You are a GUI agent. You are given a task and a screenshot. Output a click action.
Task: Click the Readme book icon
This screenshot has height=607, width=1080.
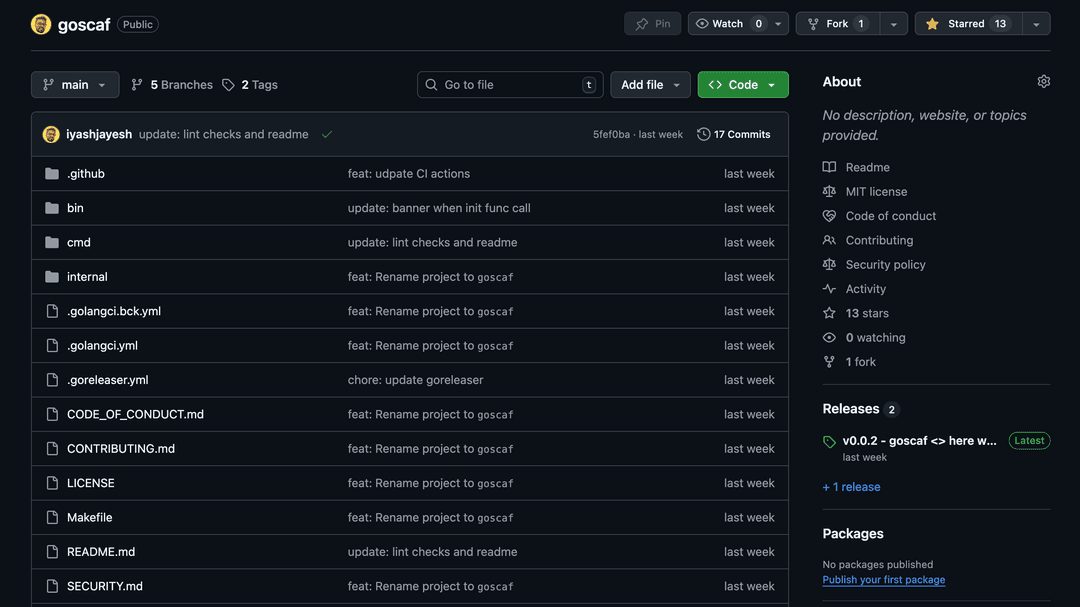(829, 167)
